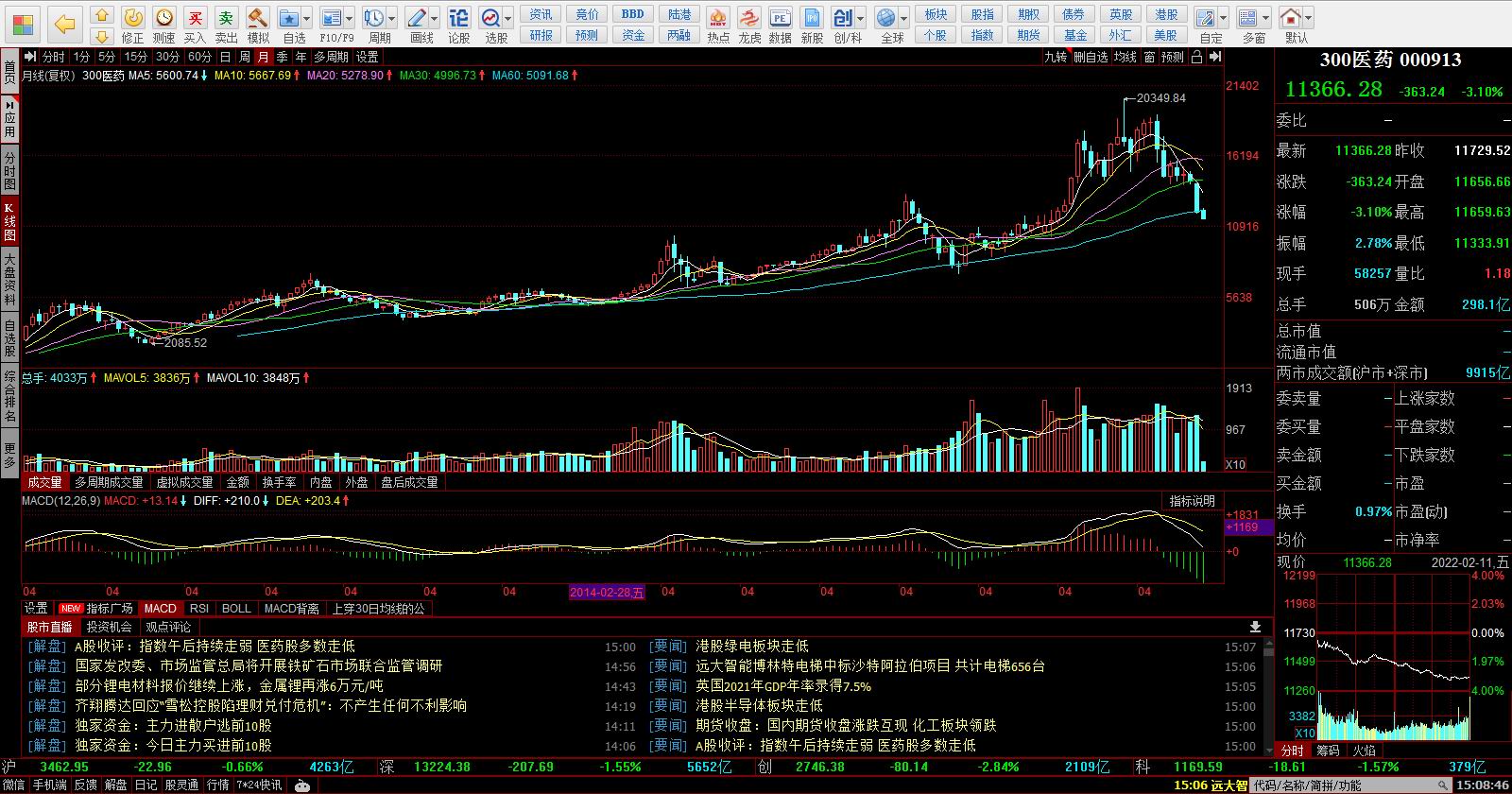This screenshot has height=794, width=1512.
Task: Toggle the 九转 indicator on chart
Action: 1056,57
